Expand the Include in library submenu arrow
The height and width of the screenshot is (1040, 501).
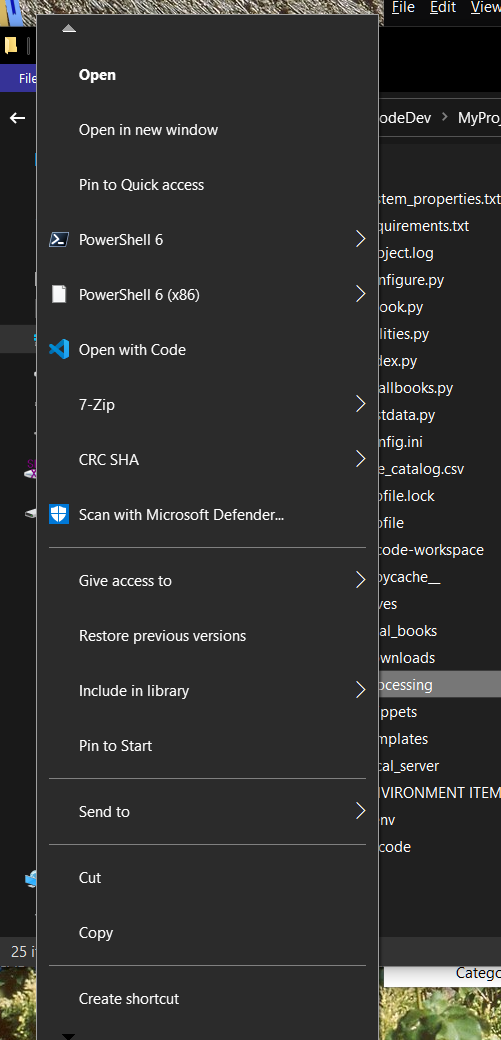(x=360, y=690)
